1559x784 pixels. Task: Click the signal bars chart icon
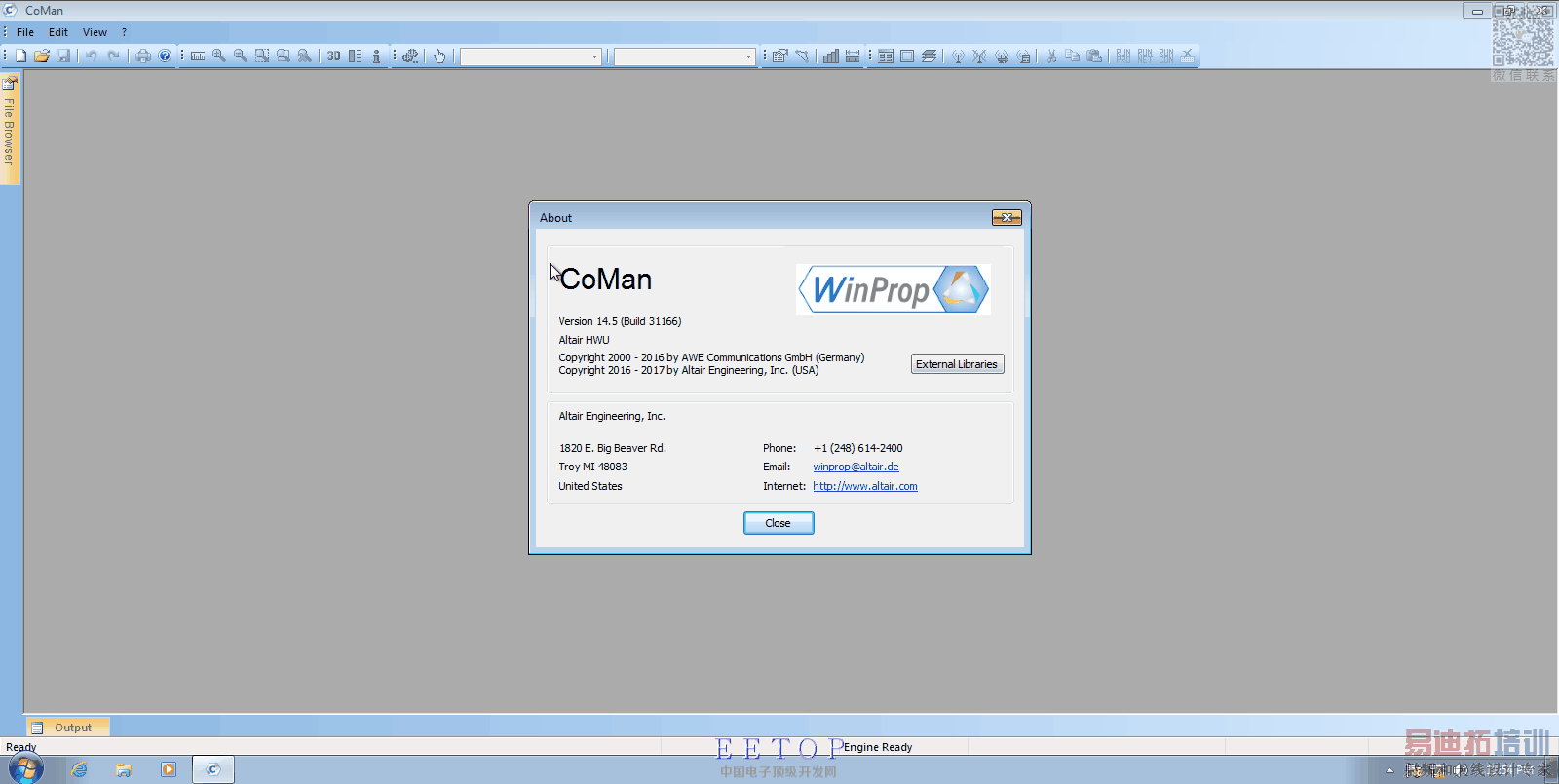(831, 56)
